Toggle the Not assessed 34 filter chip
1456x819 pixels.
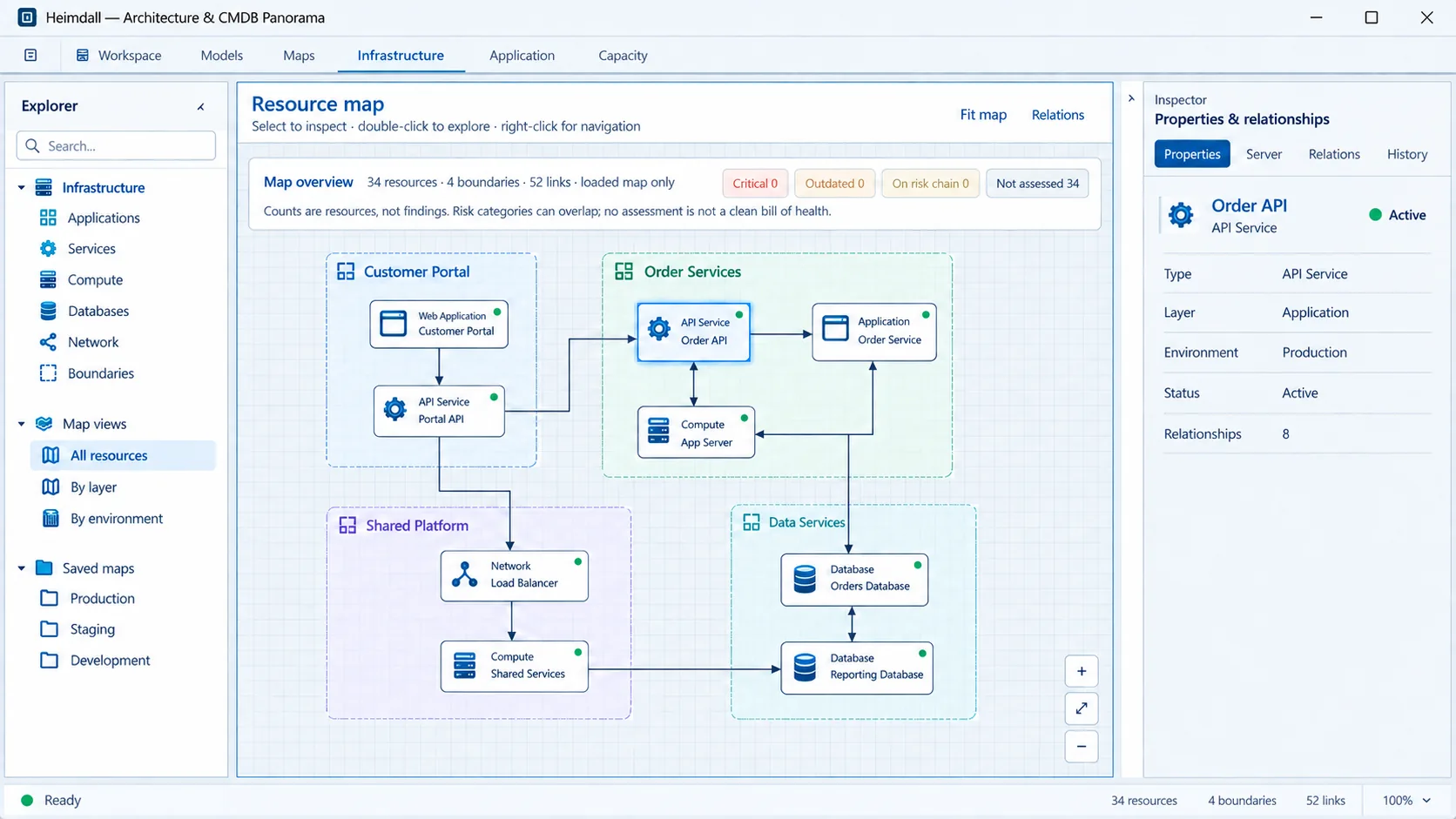pos(1037,184)
